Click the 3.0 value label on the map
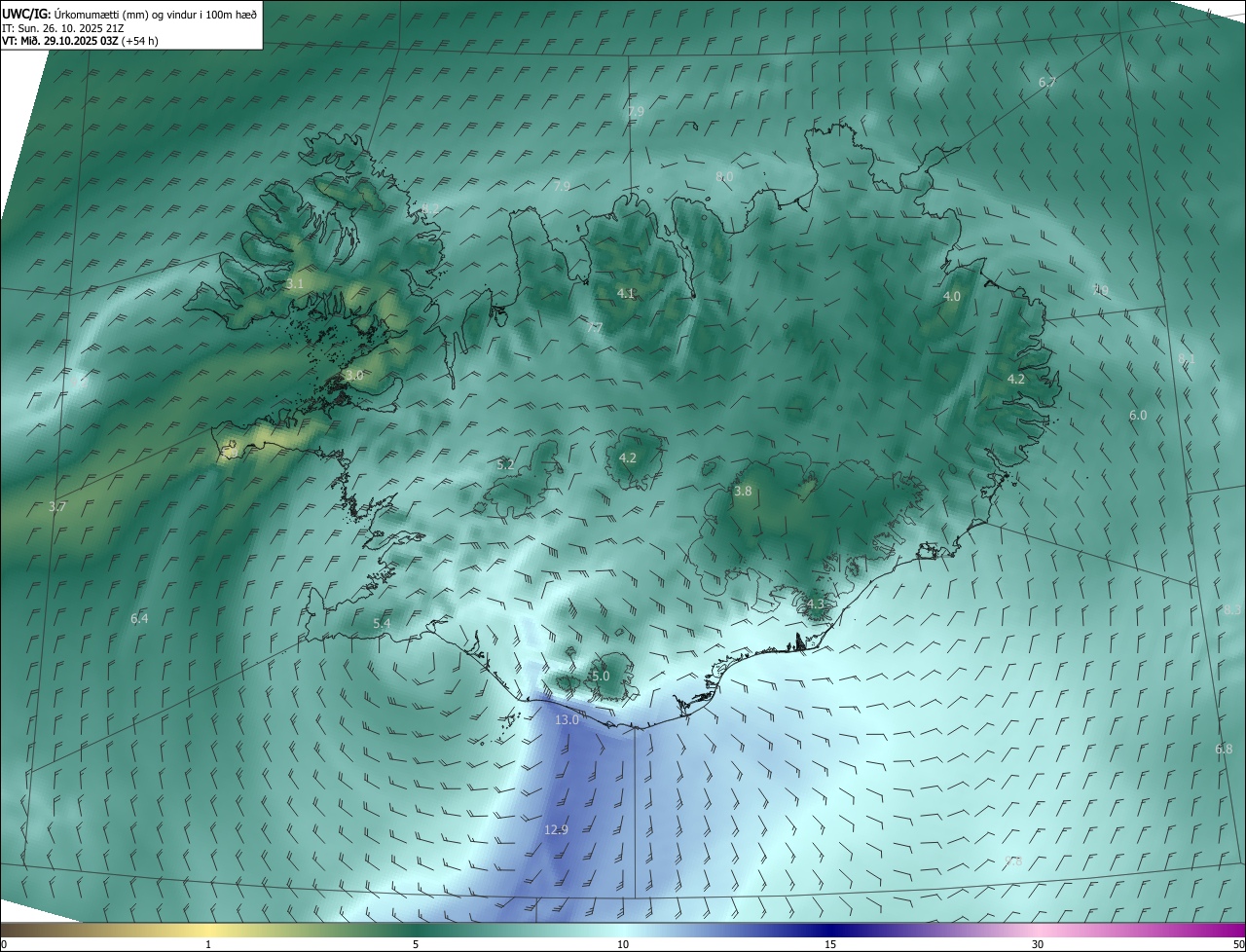This screenshot has width=1246, height=952. tap(354, 375)
